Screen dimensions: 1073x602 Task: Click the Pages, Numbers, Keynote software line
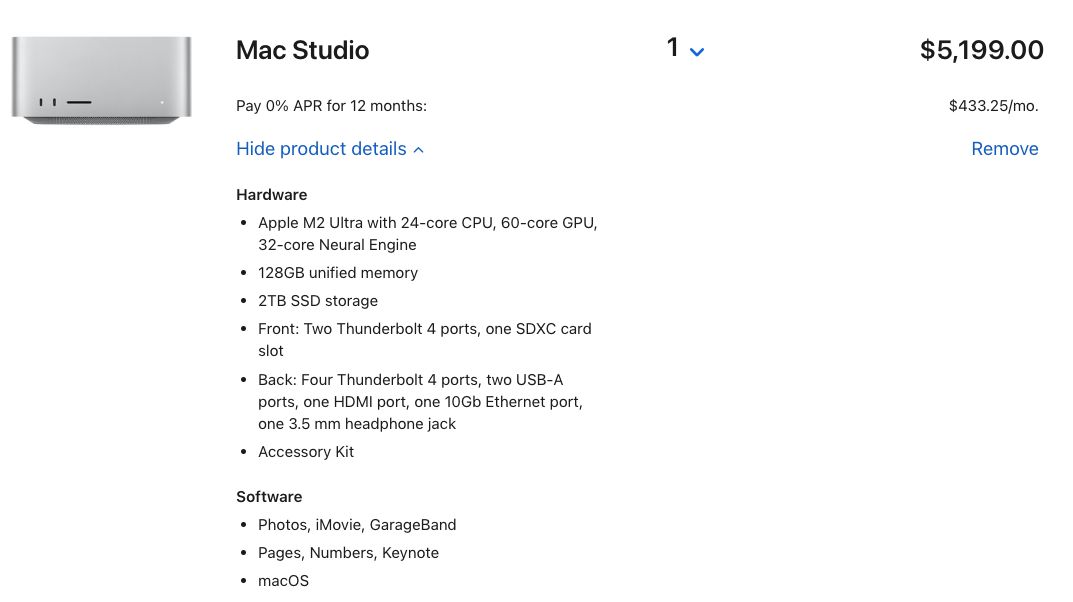pos(348,553)
